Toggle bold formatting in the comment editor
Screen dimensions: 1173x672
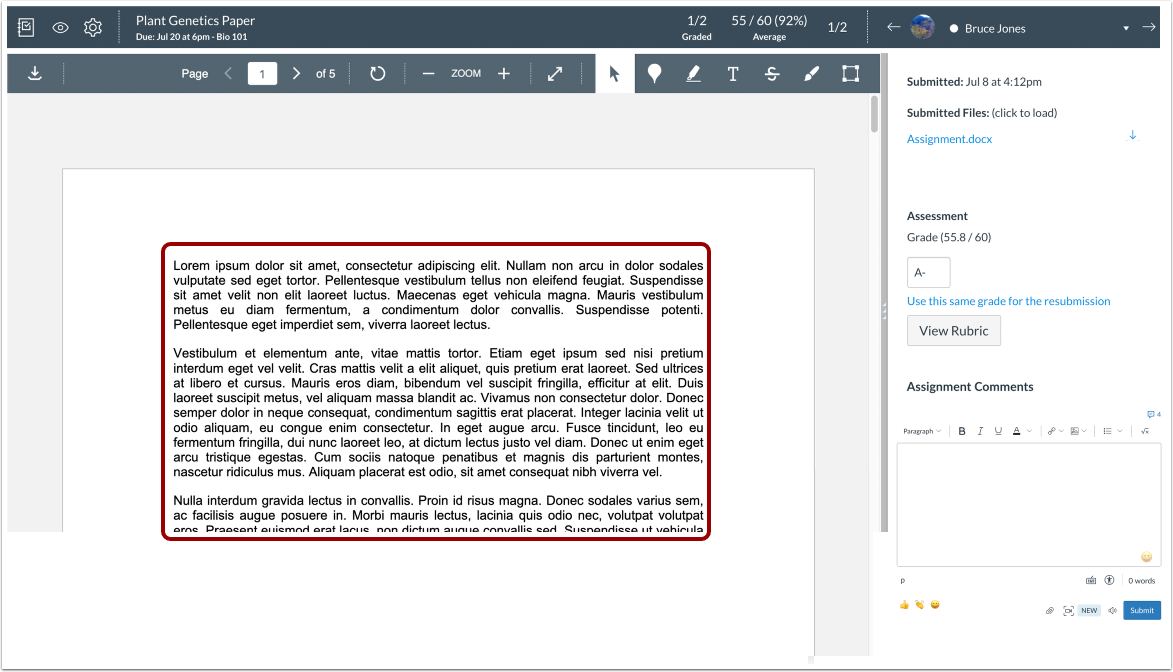[962, 430]
